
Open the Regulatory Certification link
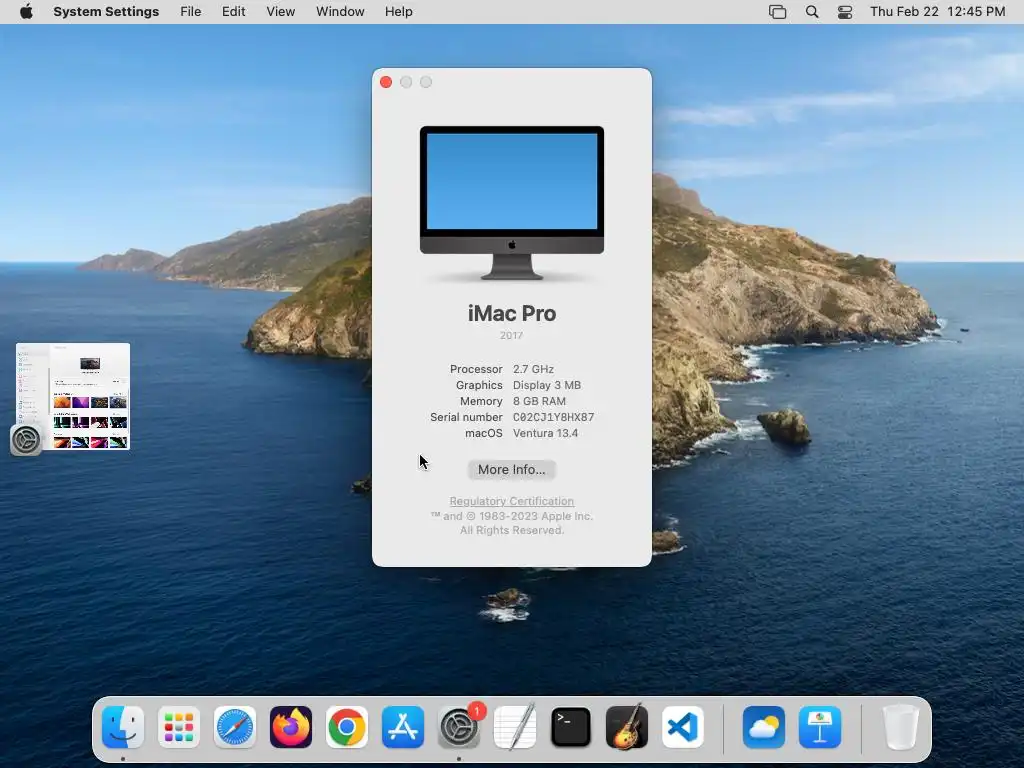511,501
